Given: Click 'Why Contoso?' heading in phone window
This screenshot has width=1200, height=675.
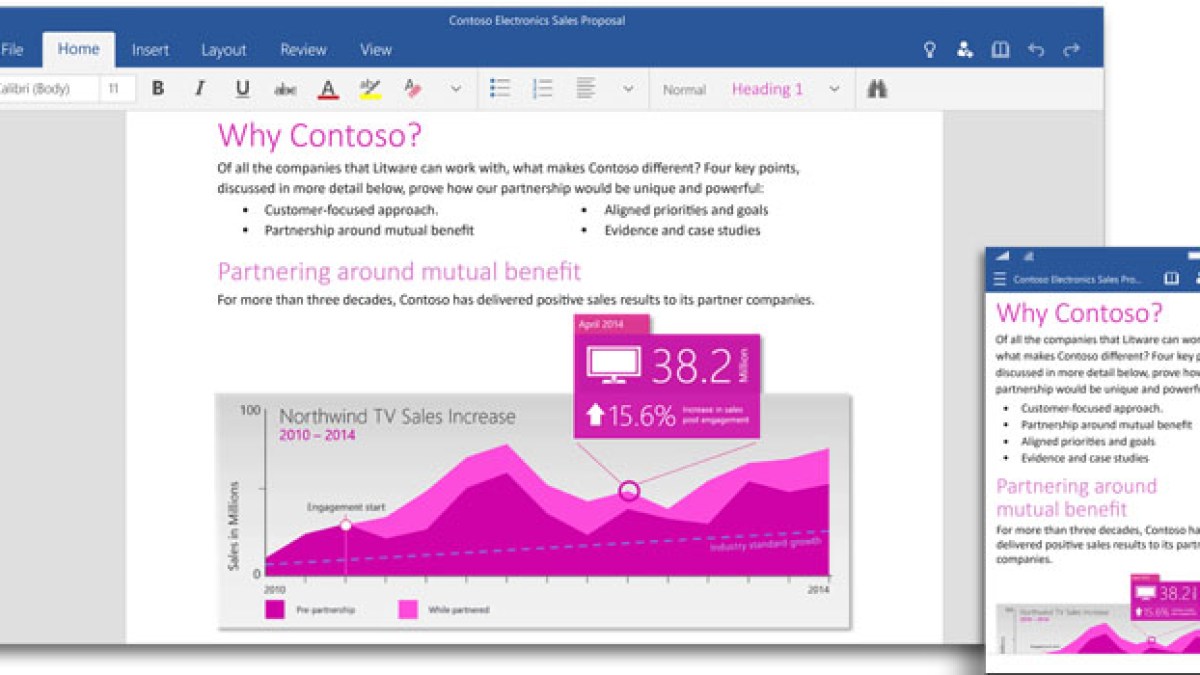Looking at the screenshot, I should point(1080,312).
